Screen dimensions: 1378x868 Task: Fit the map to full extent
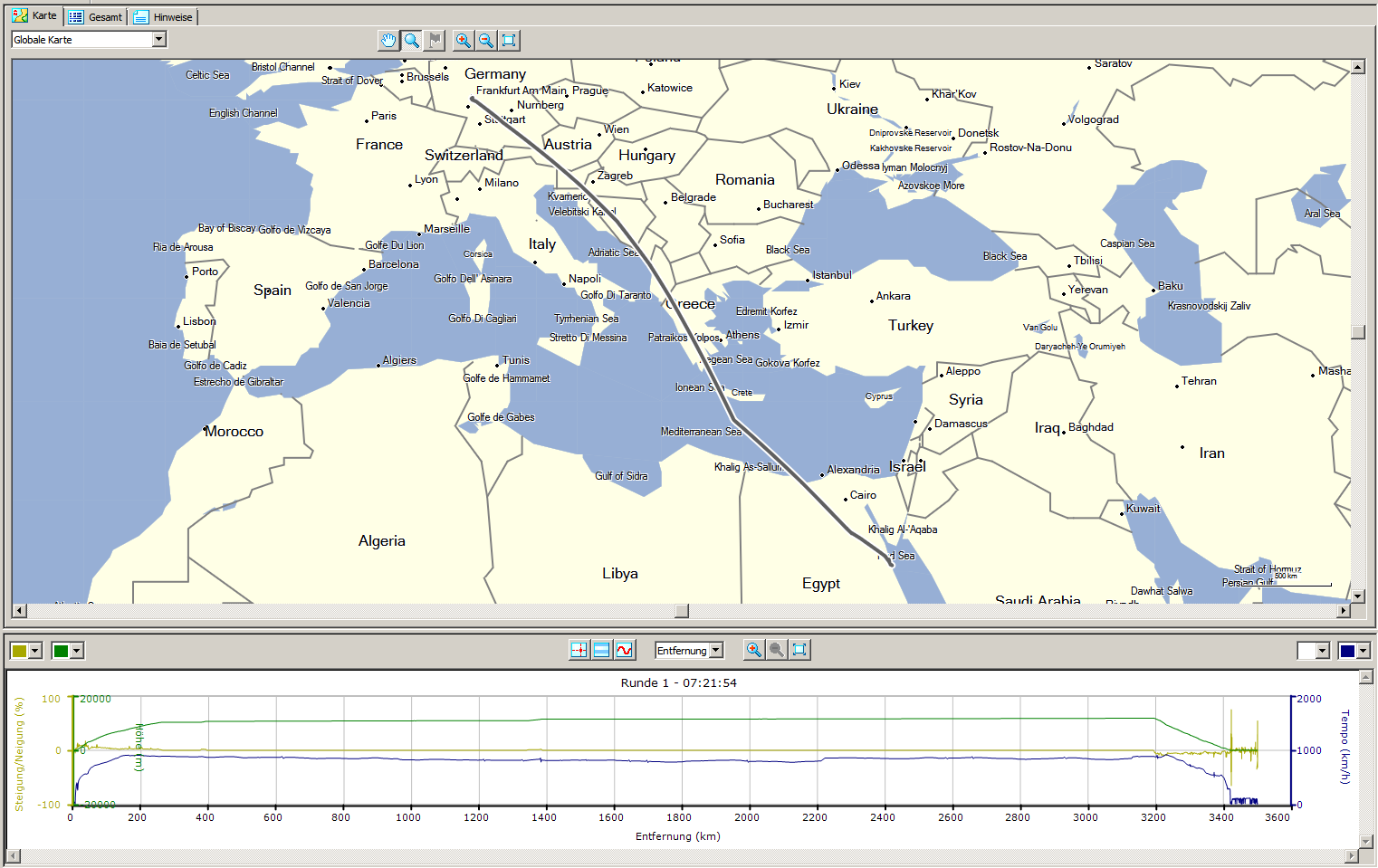point(510,41)
